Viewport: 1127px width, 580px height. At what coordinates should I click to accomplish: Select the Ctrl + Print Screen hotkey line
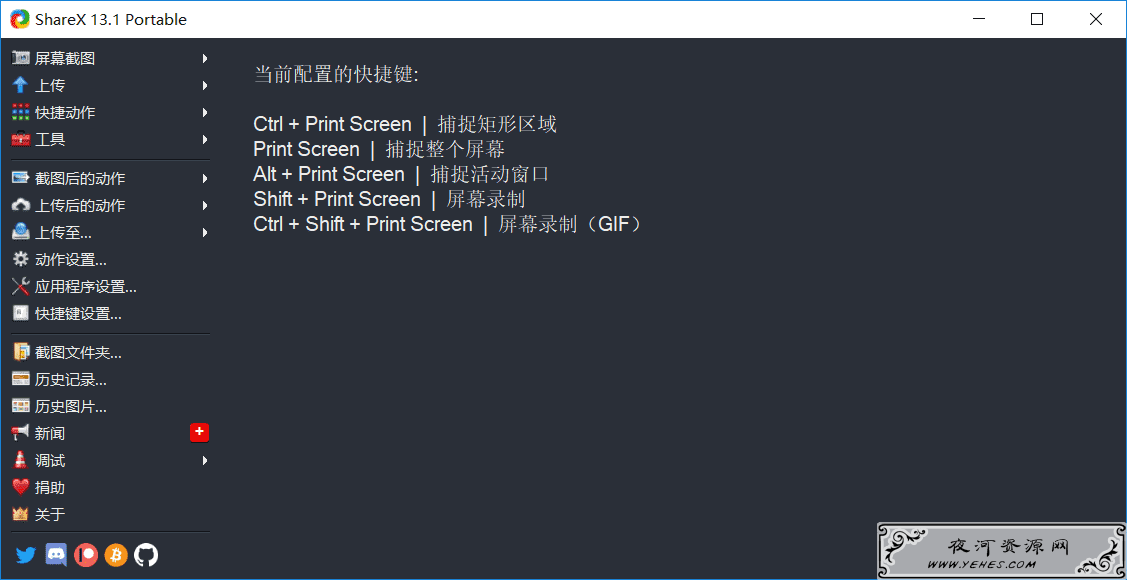(405, 124)
